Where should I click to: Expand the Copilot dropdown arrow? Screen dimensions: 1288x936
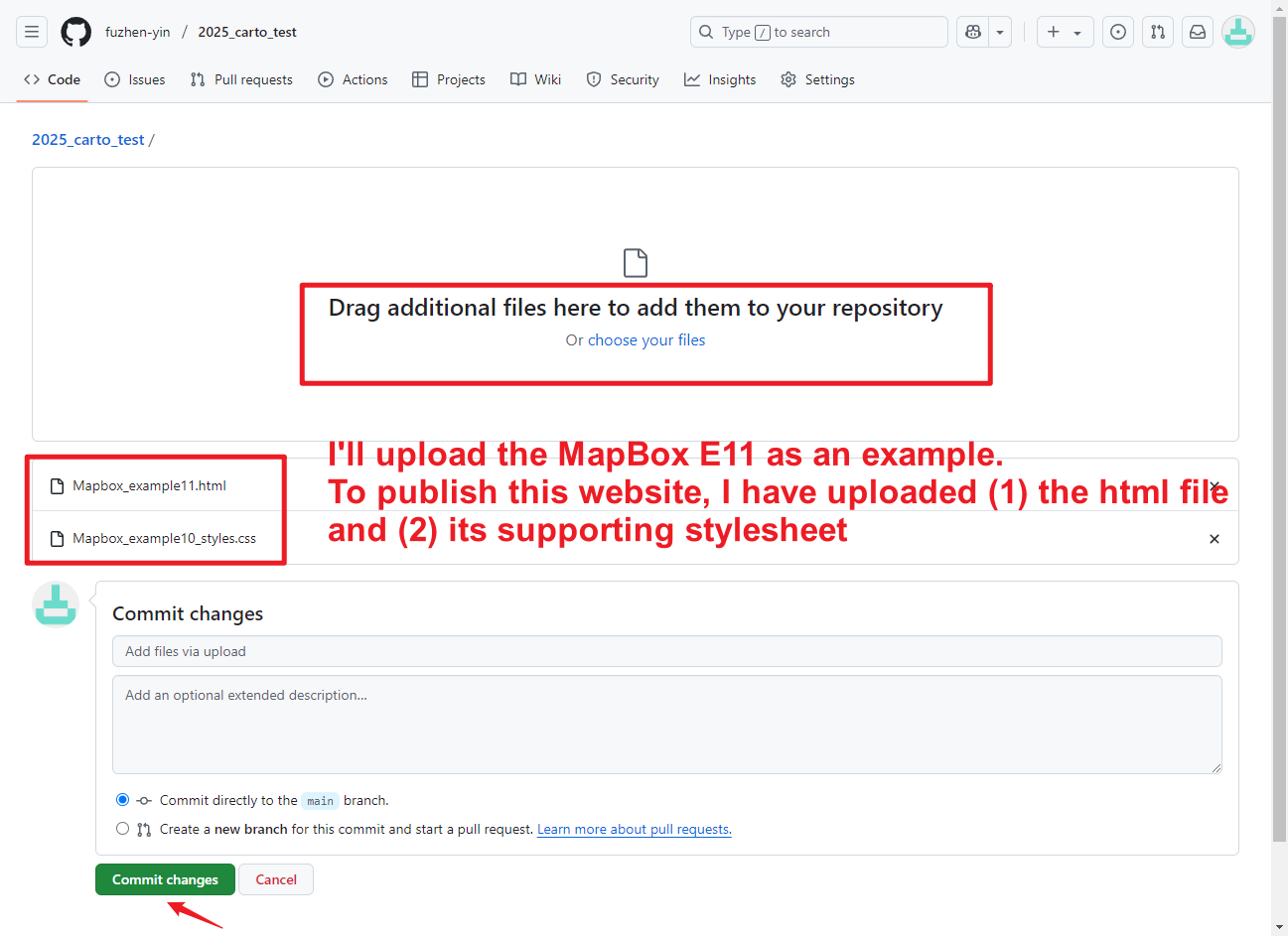pos(1000,32)
